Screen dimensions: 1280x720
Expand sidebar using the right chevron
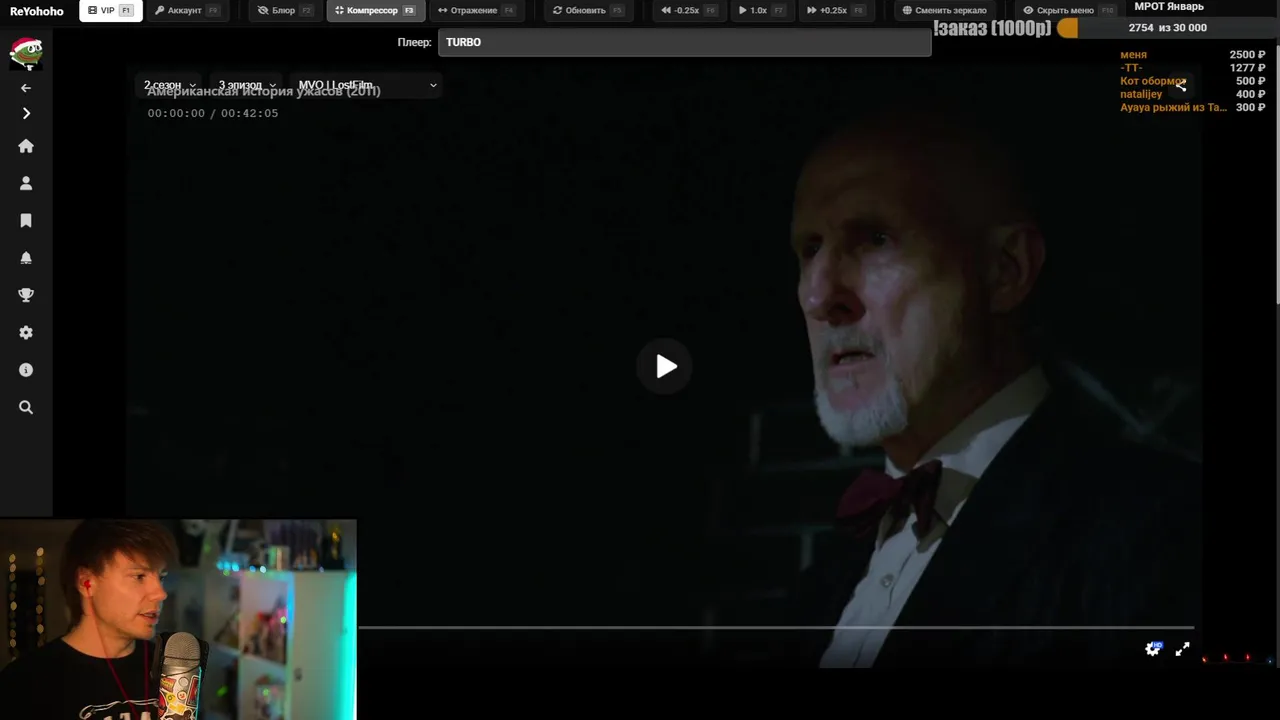[x=26, y=114]
